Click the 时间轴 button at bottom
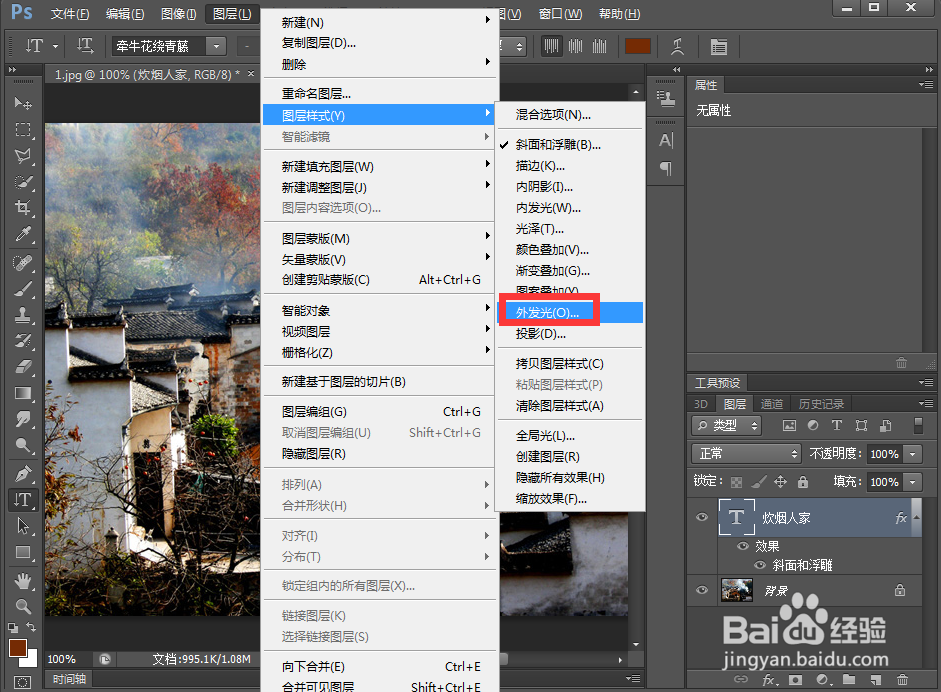This screenshot has width=941, height=692. pos(68,679)
